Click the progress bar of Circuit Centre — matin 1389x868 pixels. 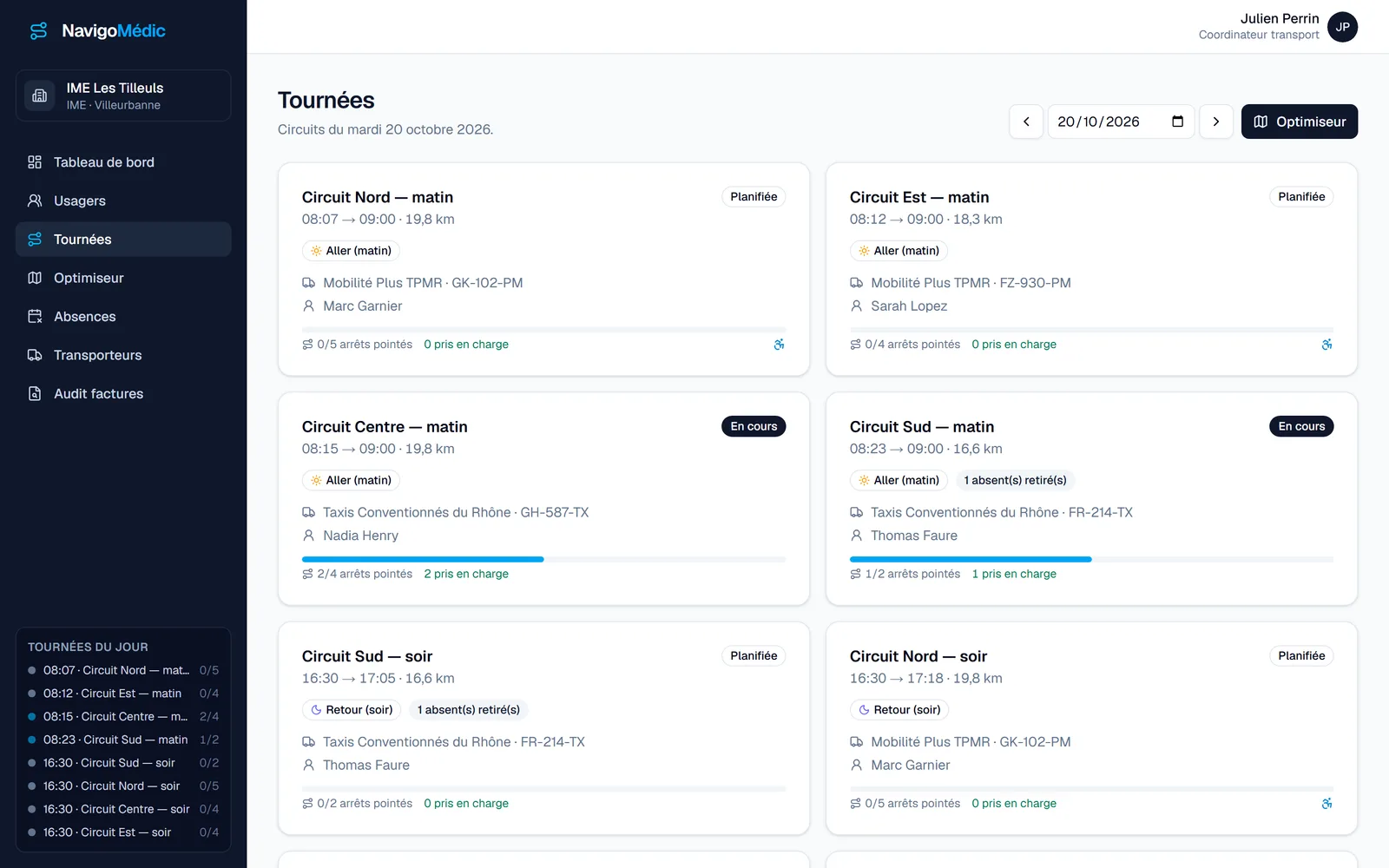point(543,559)
